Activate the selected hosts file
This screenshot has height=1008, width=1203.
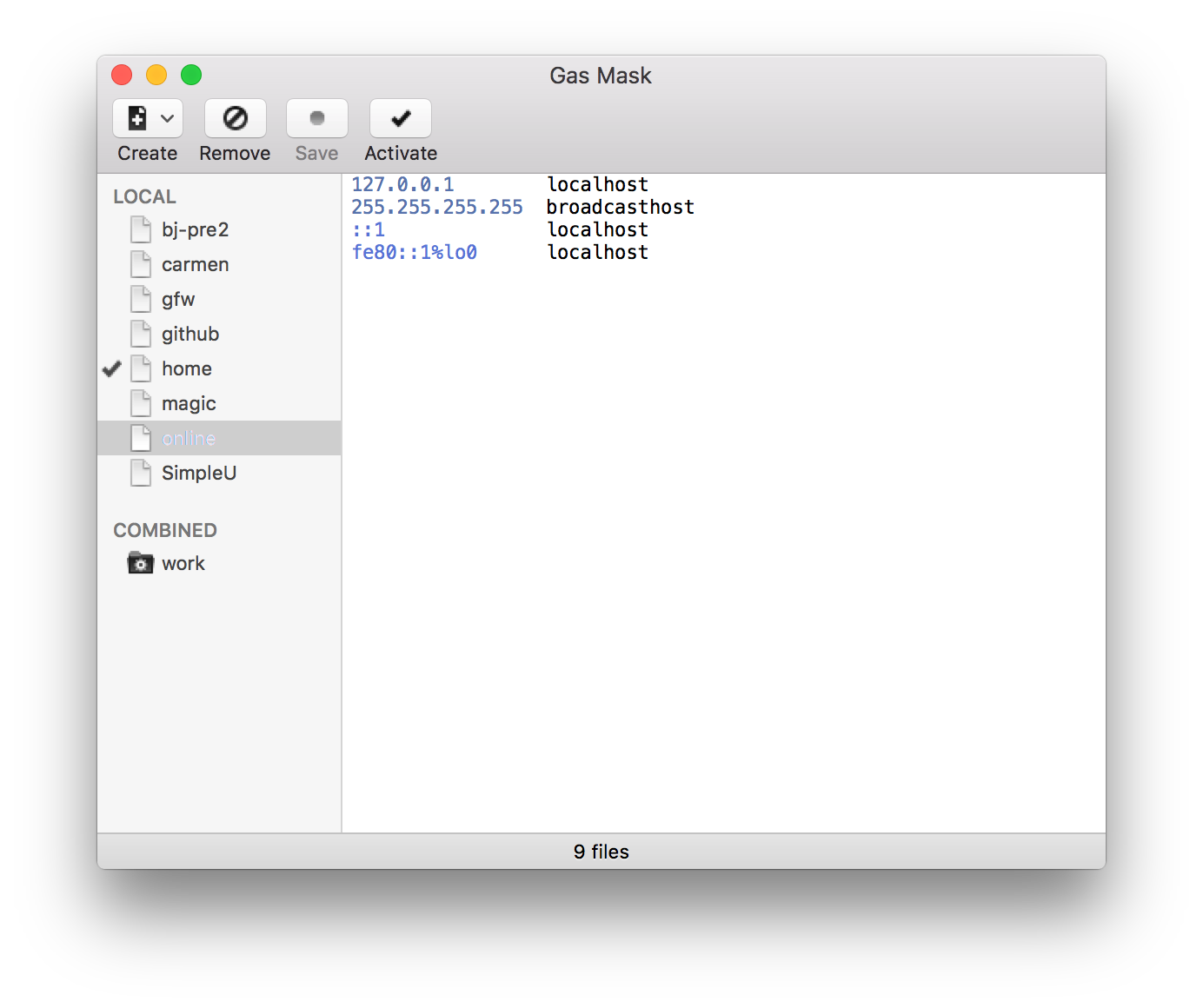(x=401, y=118)
